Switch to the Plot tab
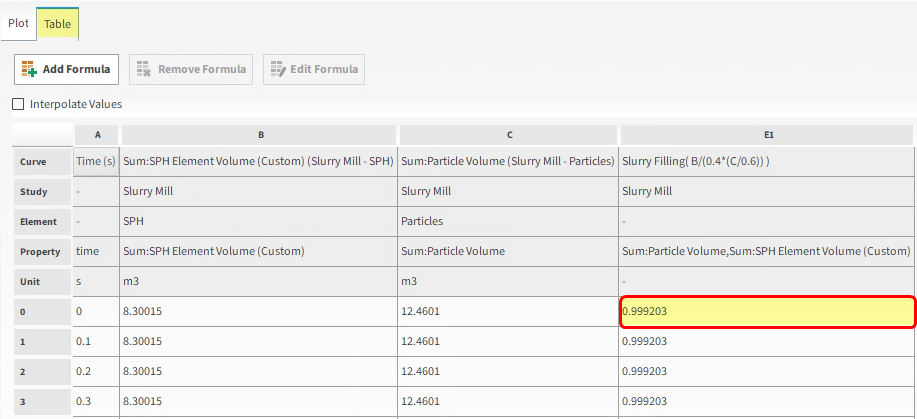 [x=18, y=22]
